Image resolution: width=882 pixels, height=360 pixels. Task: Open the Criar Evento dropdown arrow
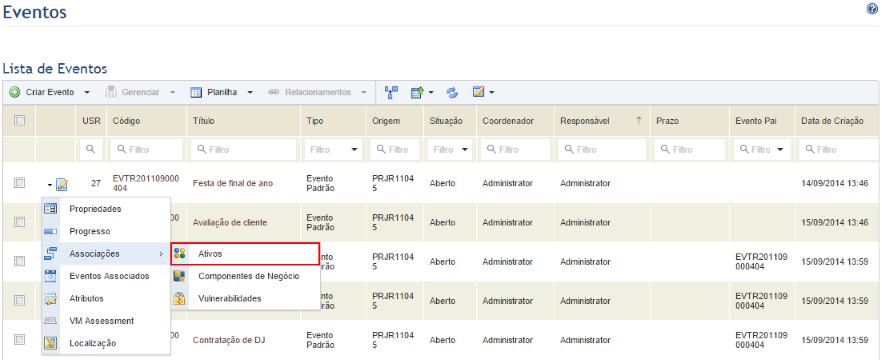click(87, 92)
